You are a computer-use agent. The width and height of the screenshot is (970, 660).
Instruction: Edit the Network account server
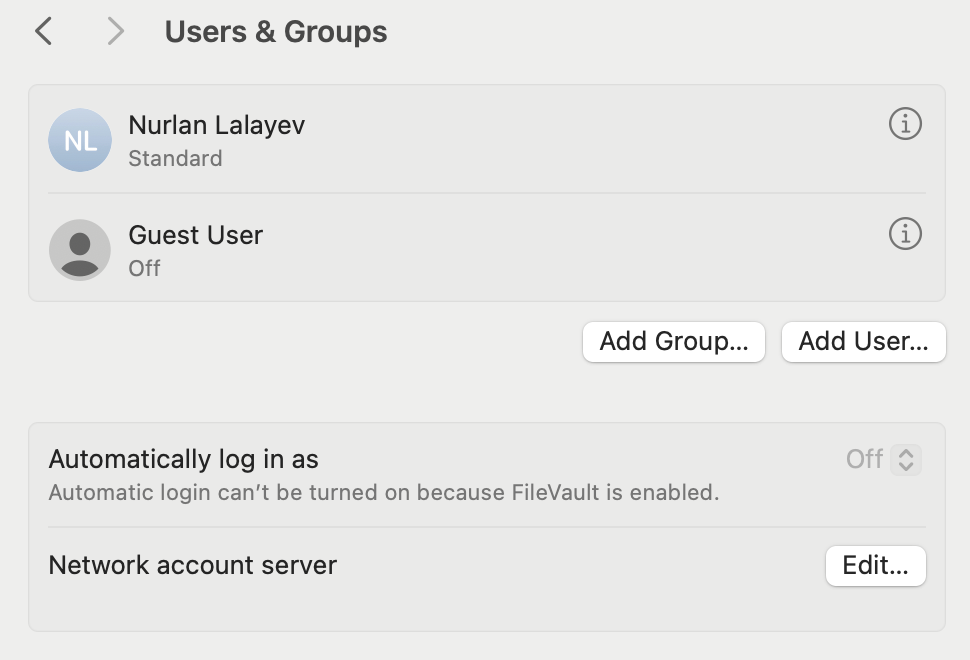coord(875,565)
